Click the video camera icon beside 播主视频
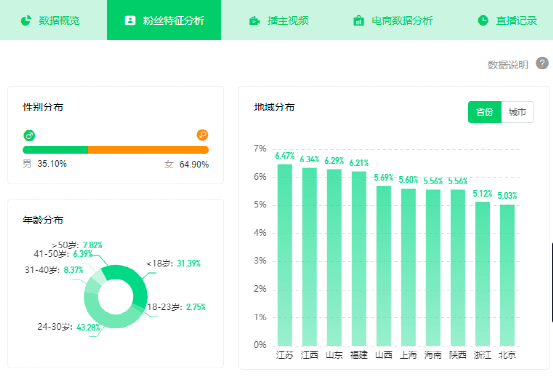Screen dimensions: 553x377 254,21
